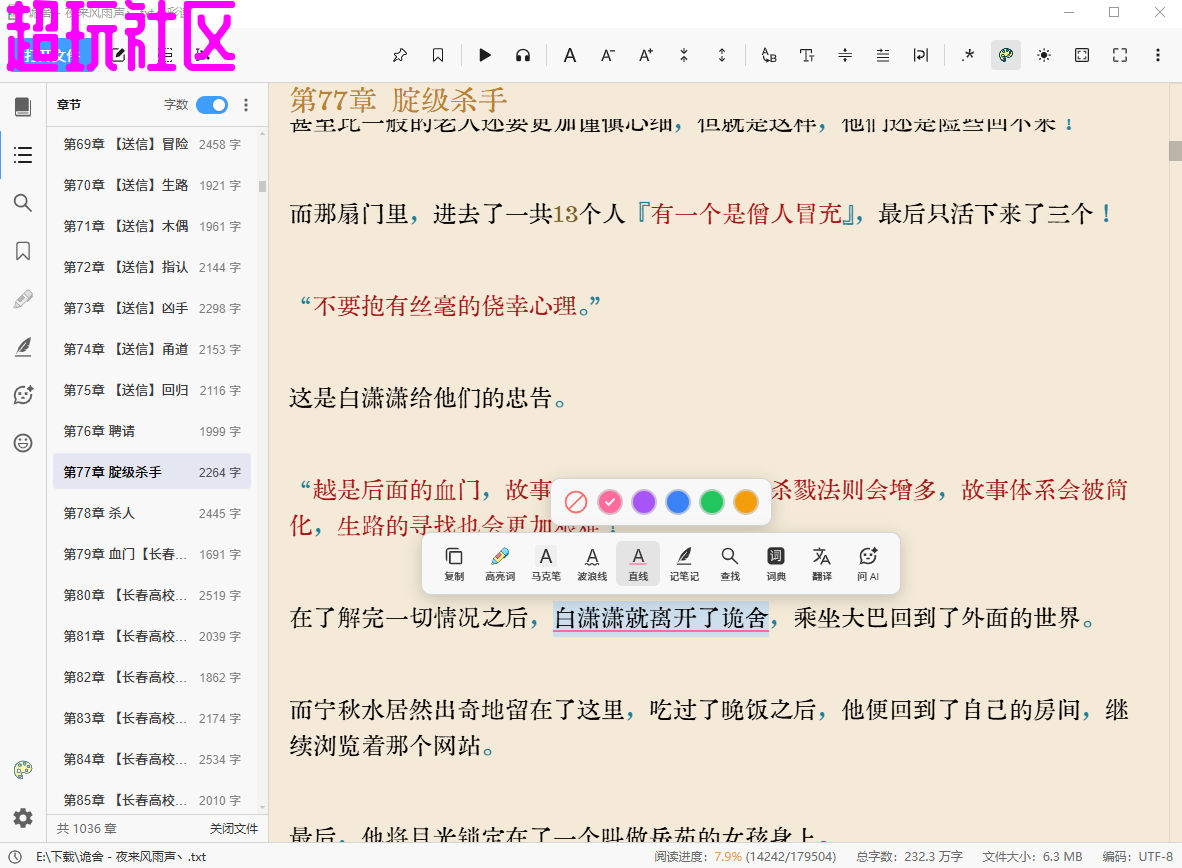Click the 阅读进度 7.9% status

tap(745, 857)
